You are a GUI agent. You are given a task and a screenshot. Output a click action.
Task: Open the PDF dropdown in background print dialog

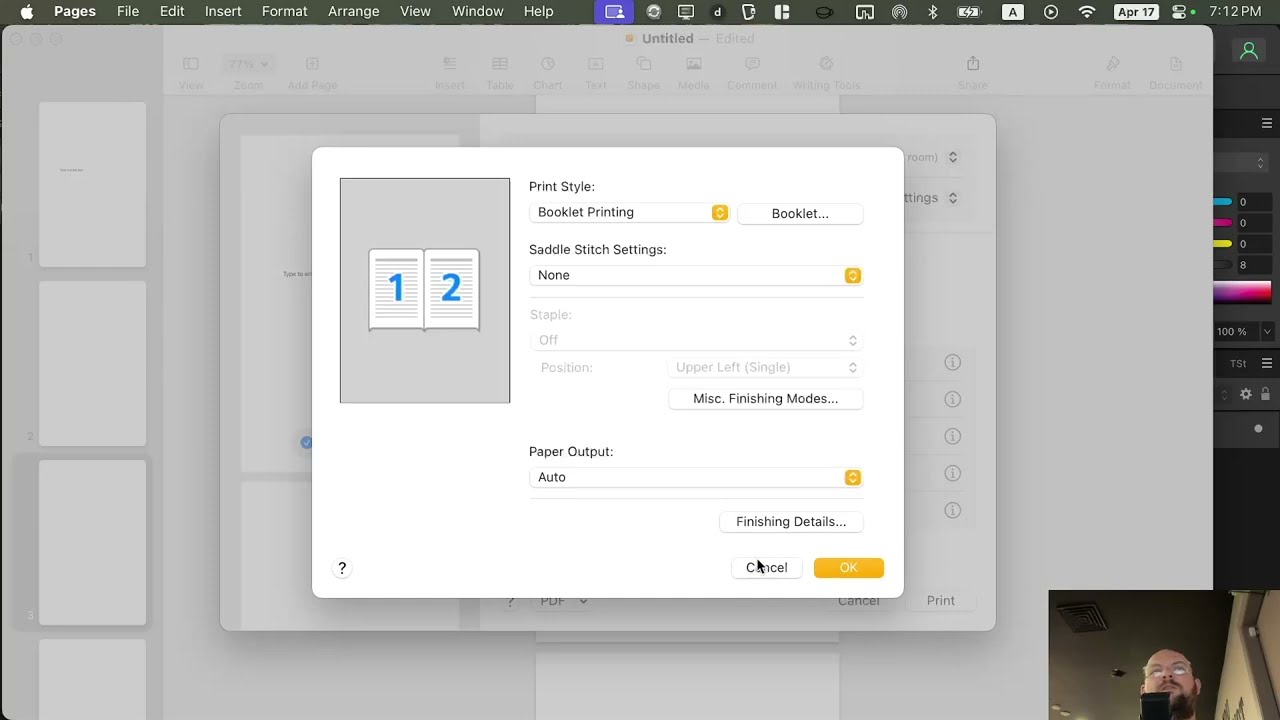point(563,600)
